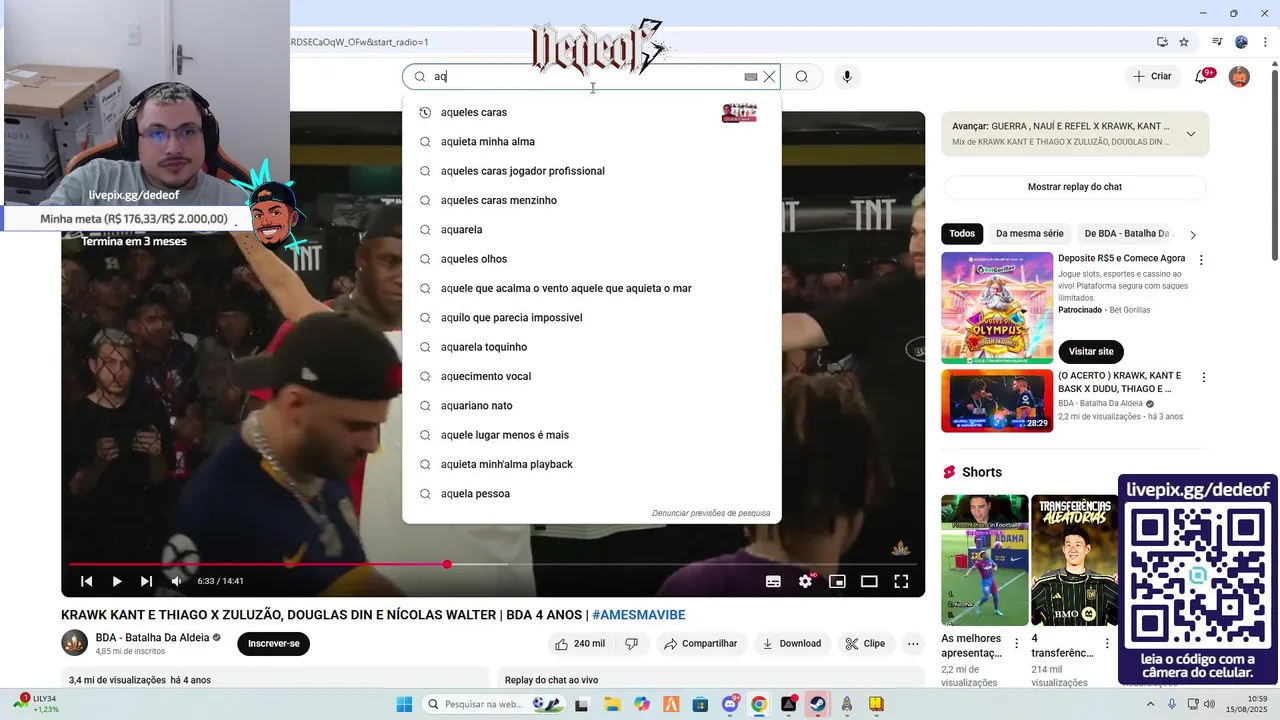Click "Denunciar previsões de pesquisa" link

[x=711, y=513]
